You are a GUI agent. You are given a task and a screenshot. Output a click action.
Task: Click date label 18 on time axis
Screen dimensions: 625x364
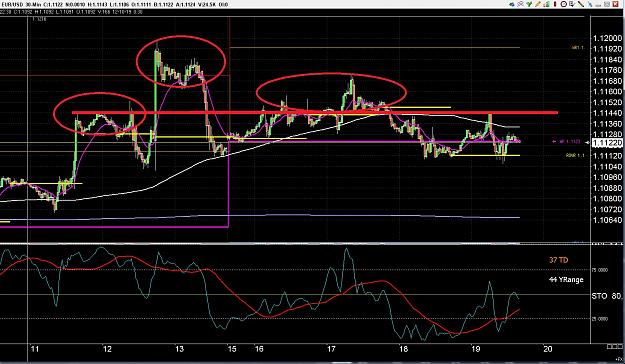pos(403,349)
